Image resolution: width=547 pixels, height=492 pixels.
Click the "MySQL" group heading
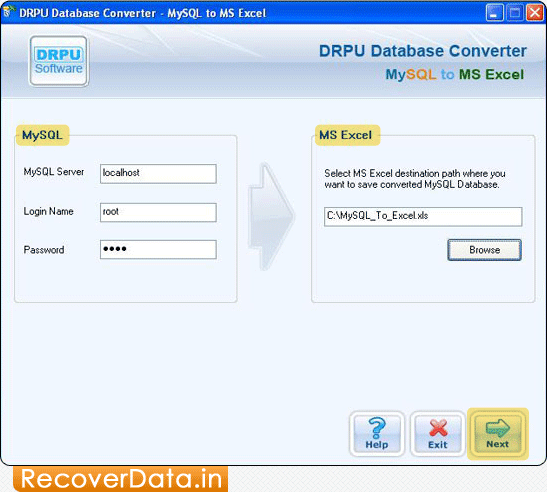(x=42, y=135)
